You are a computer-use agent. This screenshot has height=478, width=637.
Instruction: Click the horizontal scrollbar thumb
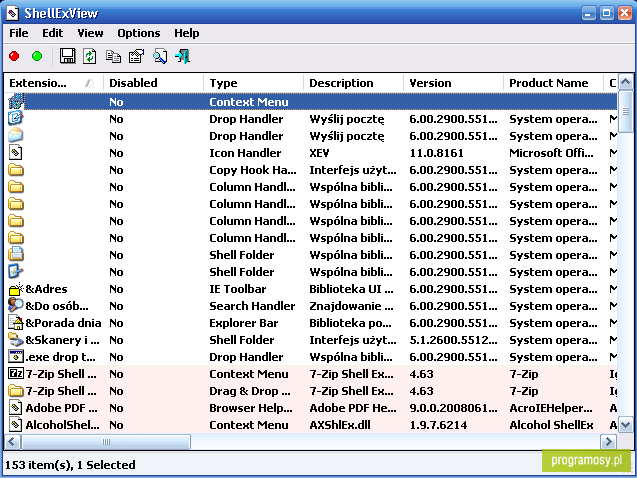[106, 441]
